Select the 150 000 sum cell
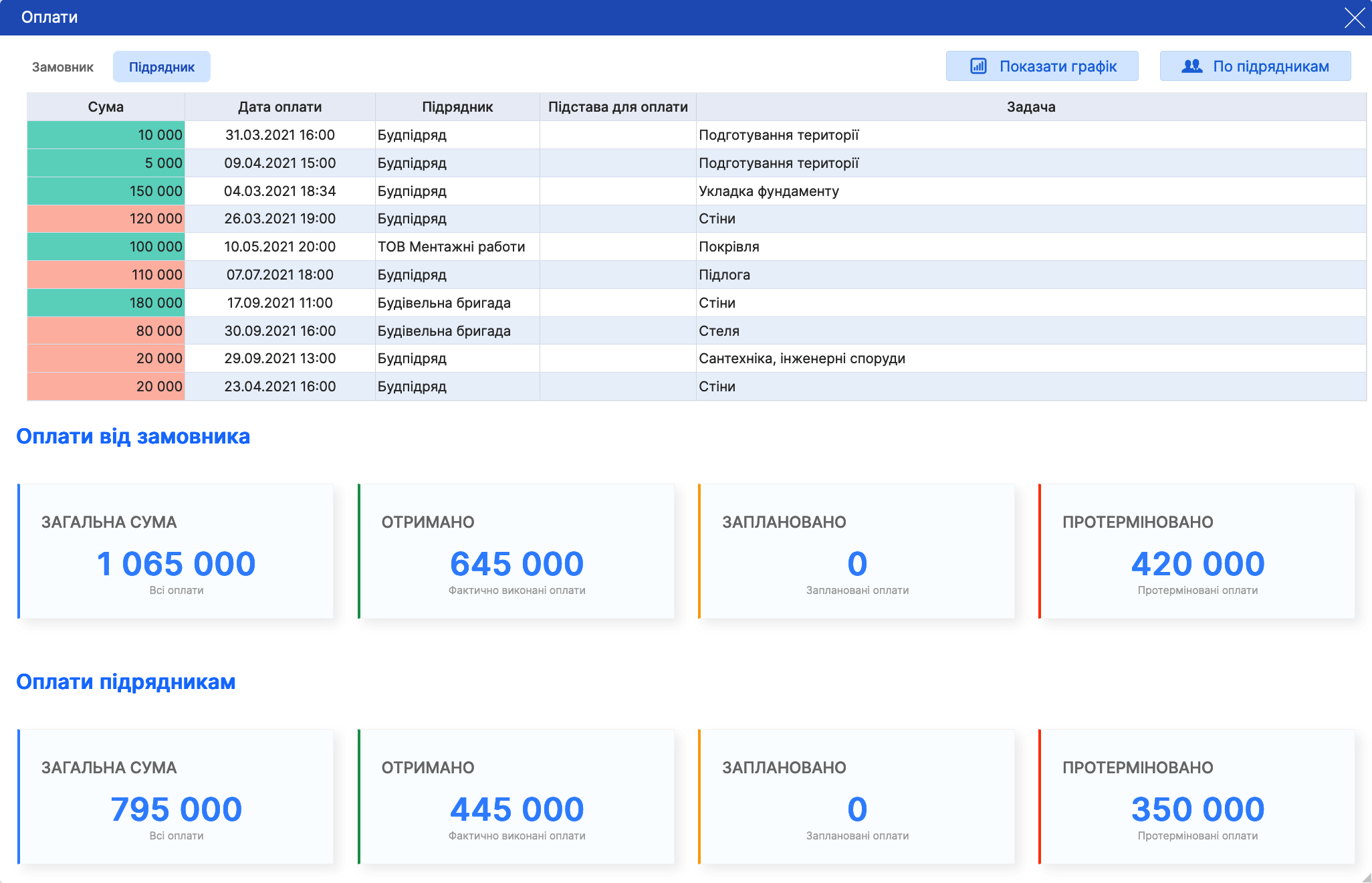This screenshot has height=883, width=1372. point(106,191)
